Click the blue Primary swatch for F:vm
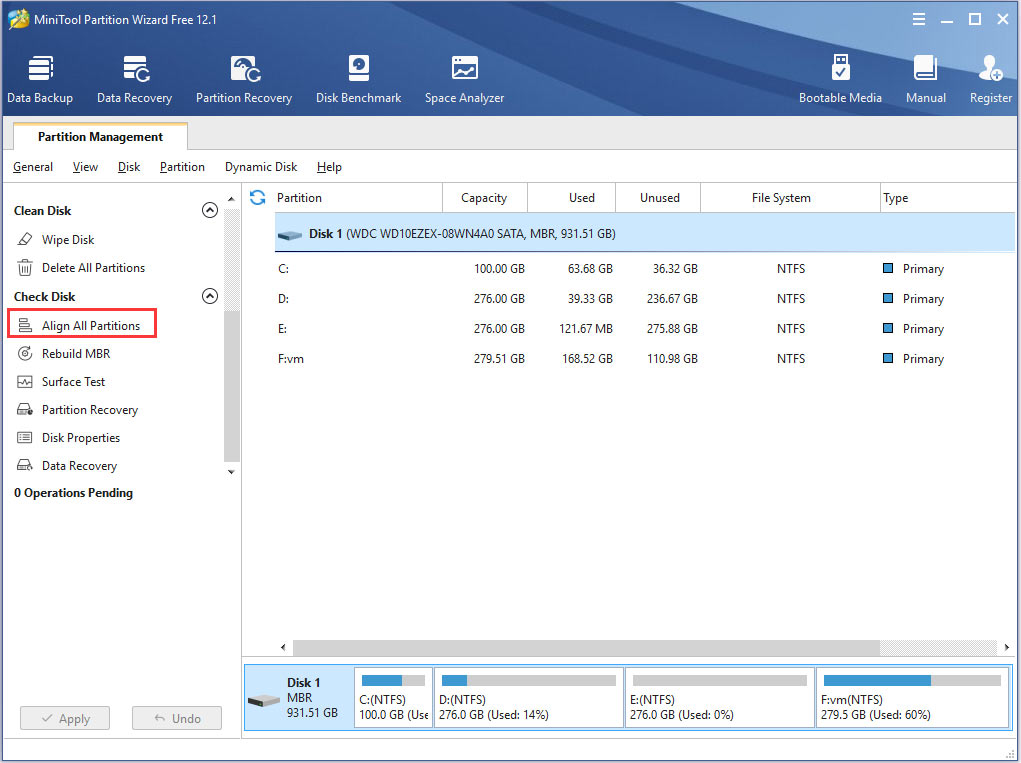 coord(888,358)
